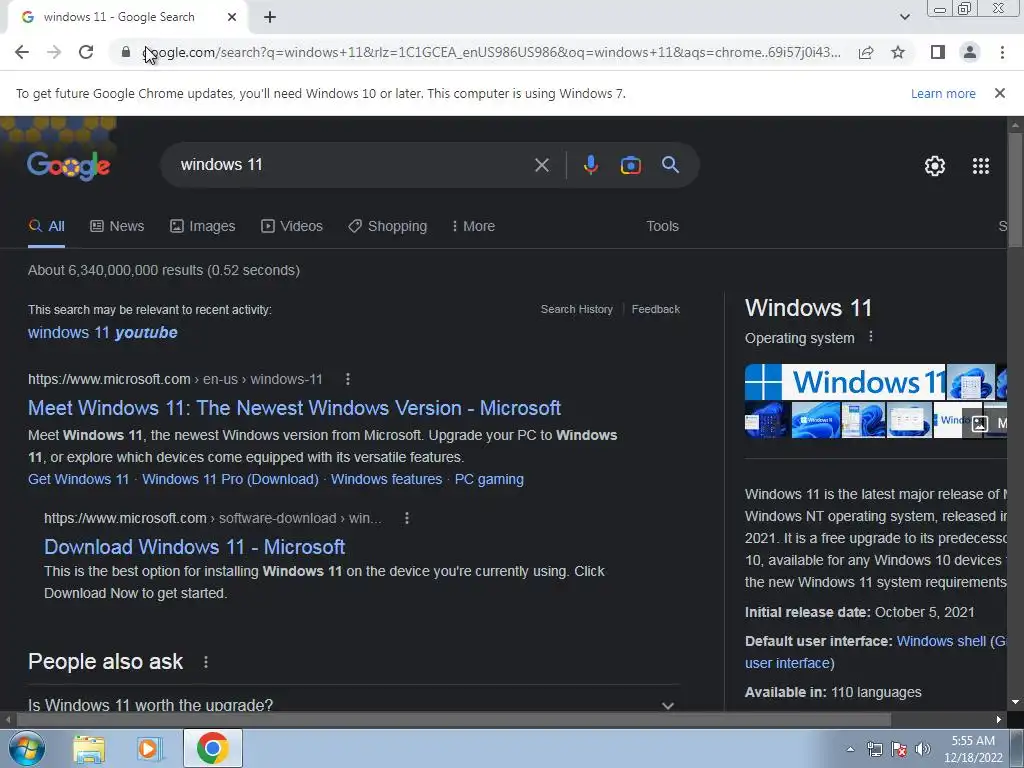1024x768 pixels.
Task: Click the Google logo
Action: tap(69, 165)
